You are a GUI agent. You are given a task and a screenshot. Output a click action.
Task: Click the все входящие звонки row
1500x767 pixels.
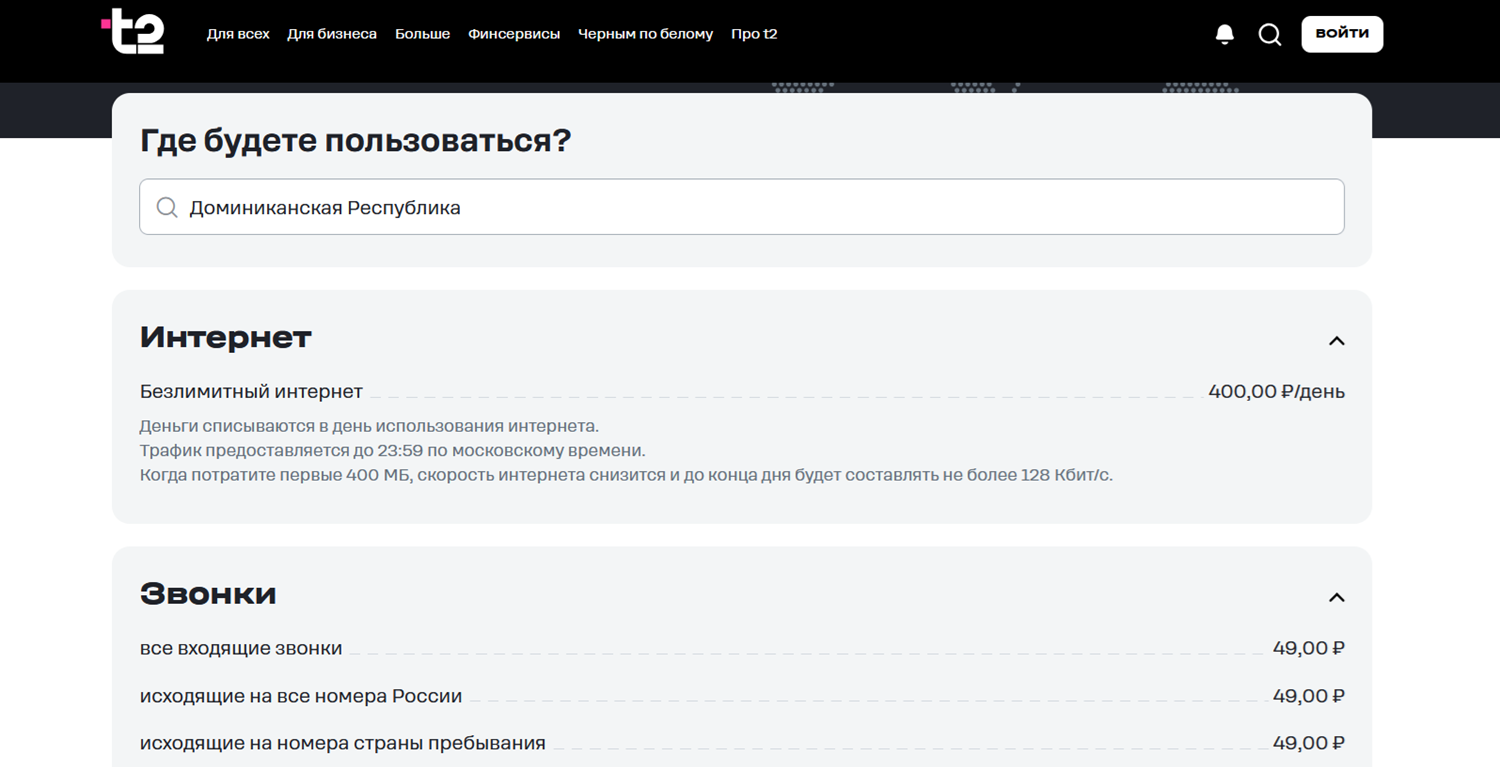coord(741,648)
